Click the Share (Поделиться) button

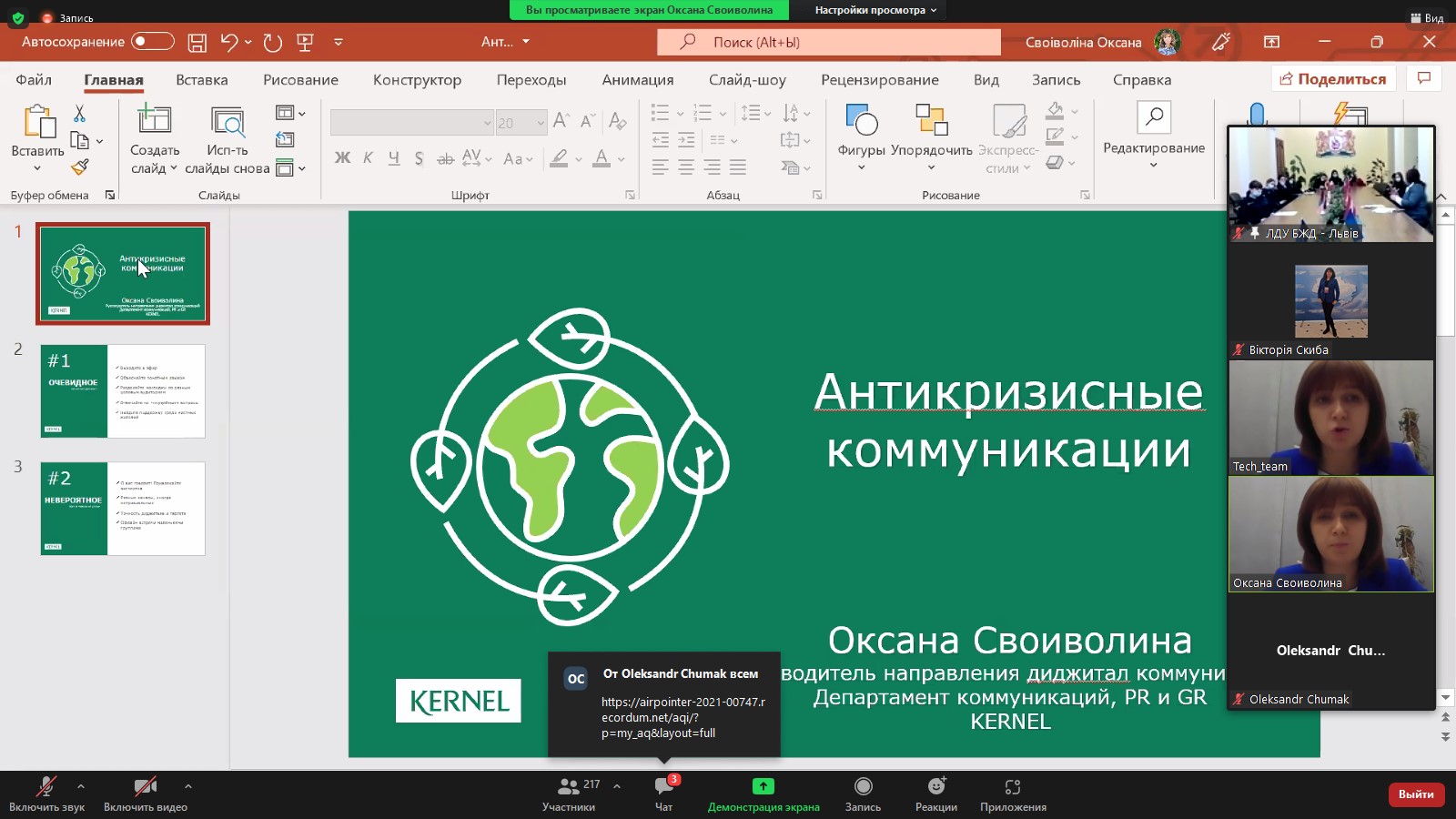tap(1332, 79)
